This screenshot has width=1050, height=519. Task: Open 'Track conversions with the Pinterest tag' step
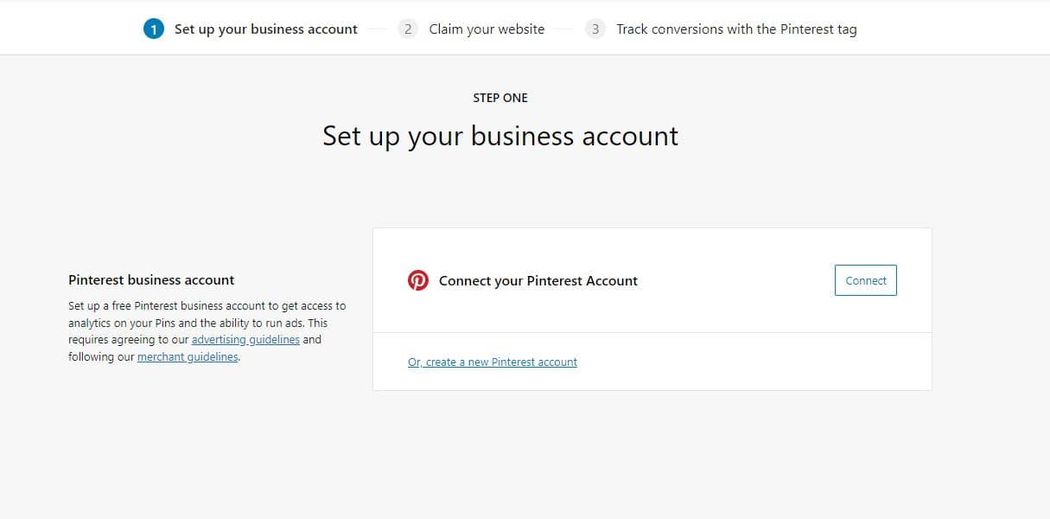point(737,29)
